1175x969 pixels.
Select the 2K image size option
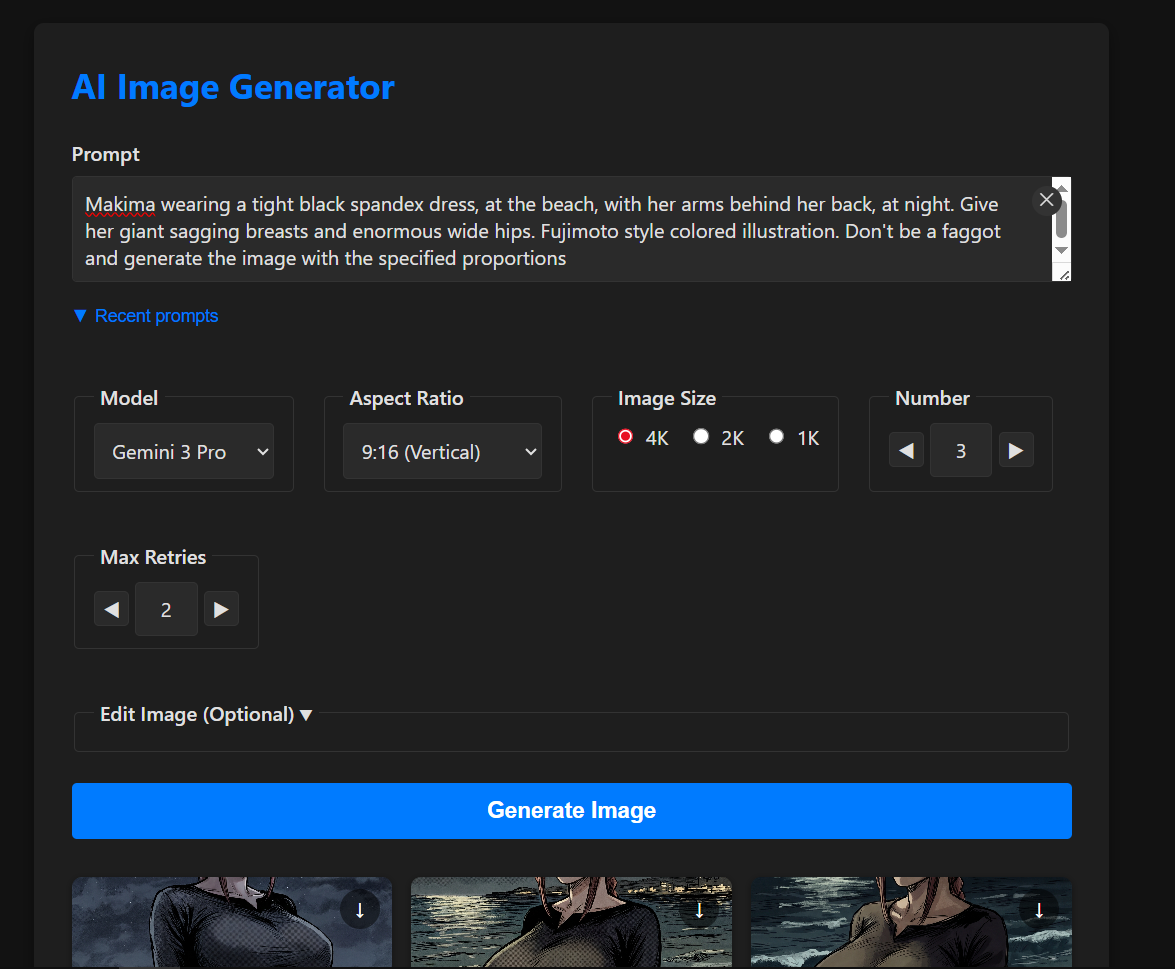[x=701, y=437]
